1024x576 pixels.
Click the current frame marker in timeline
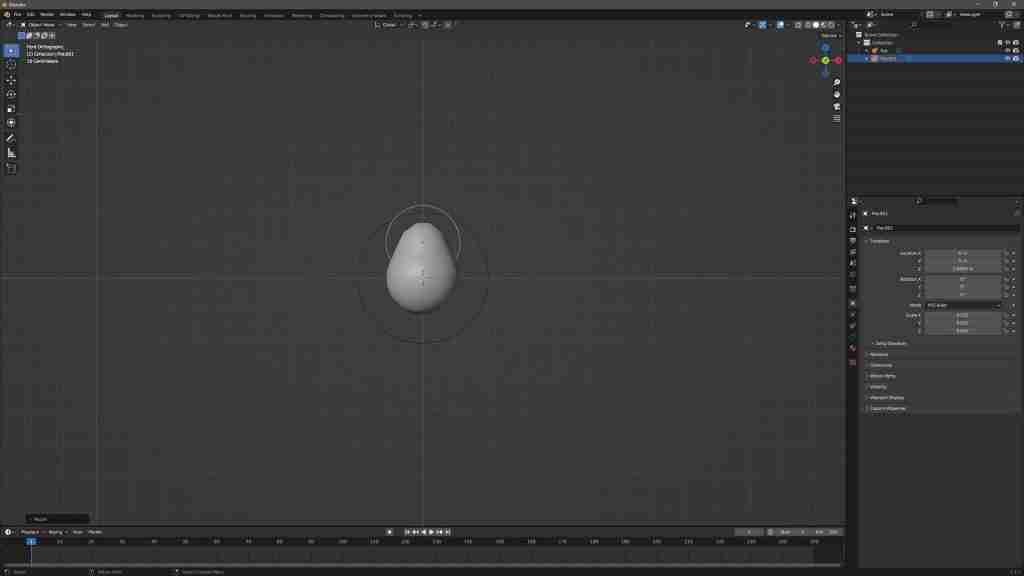tap(31, 541)
